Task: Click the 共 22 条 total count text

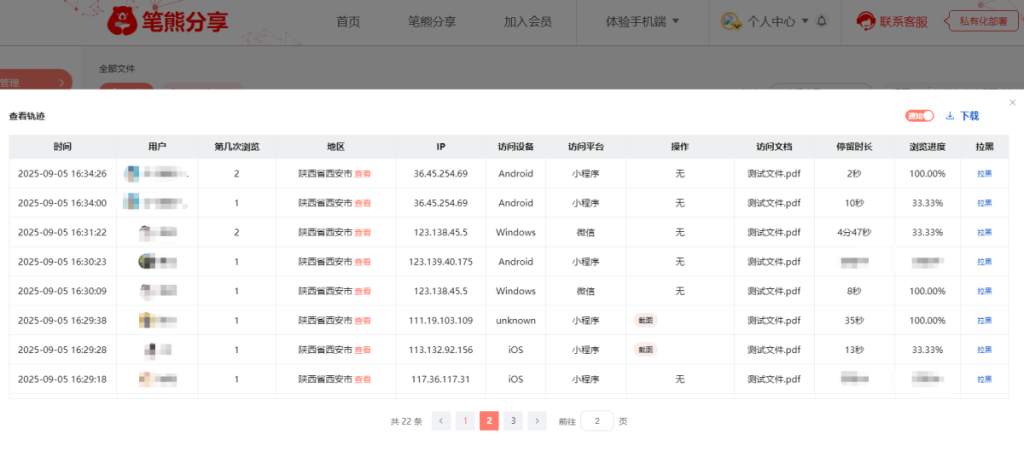Action: 406,421
